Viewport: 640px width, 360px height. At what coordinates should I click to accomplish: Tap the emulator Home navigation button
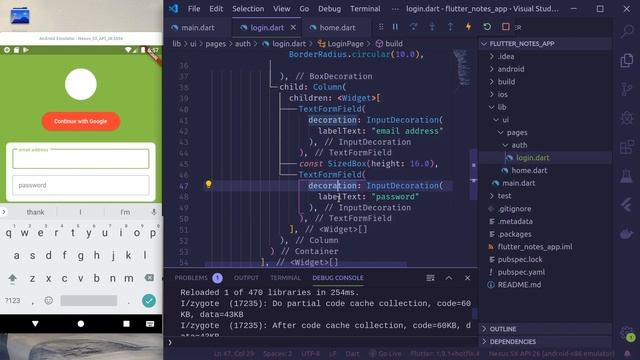[81, 324]
